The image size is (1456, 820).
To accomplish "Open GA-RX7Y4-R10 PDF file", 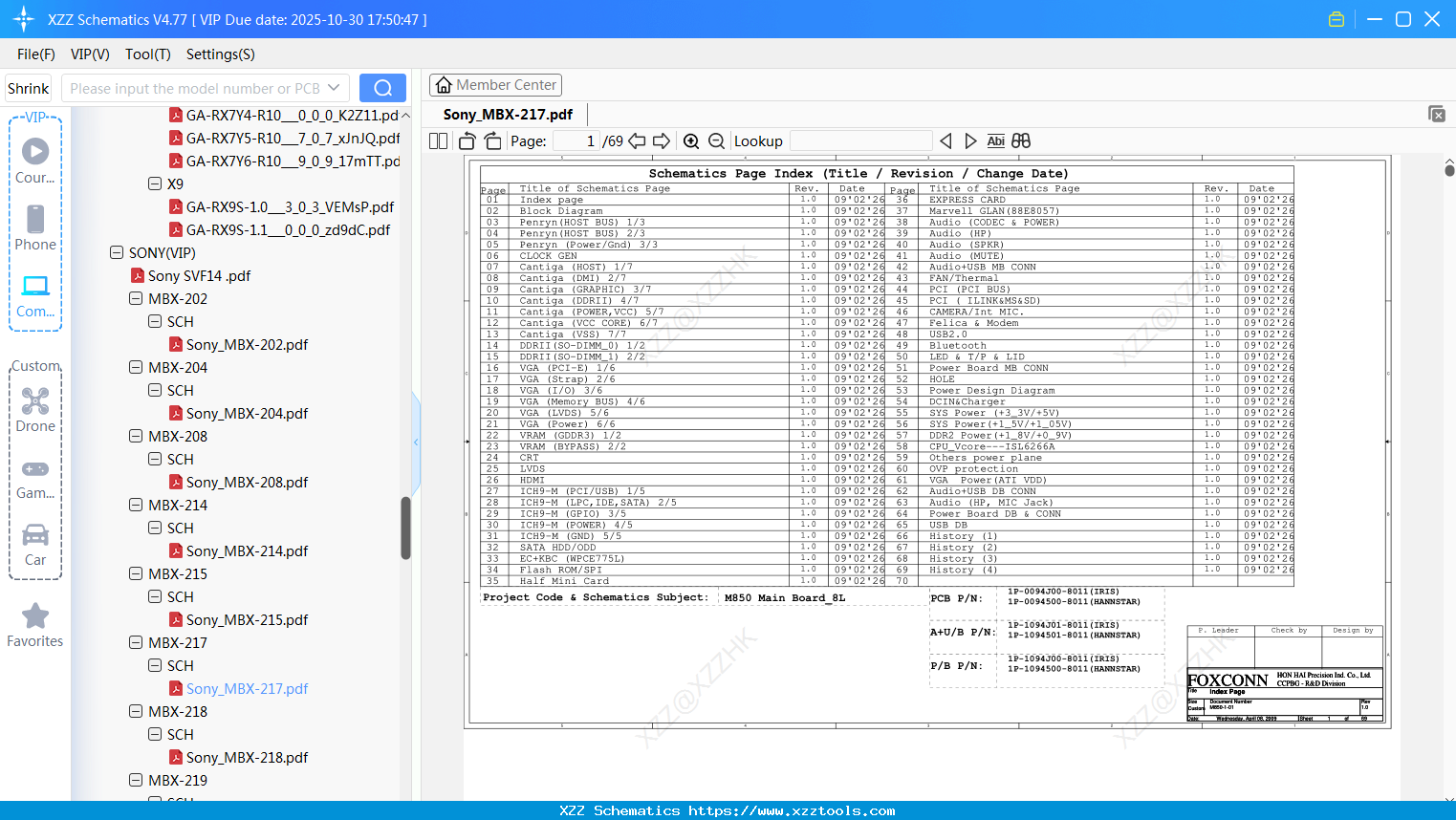I will coord(293,115).
